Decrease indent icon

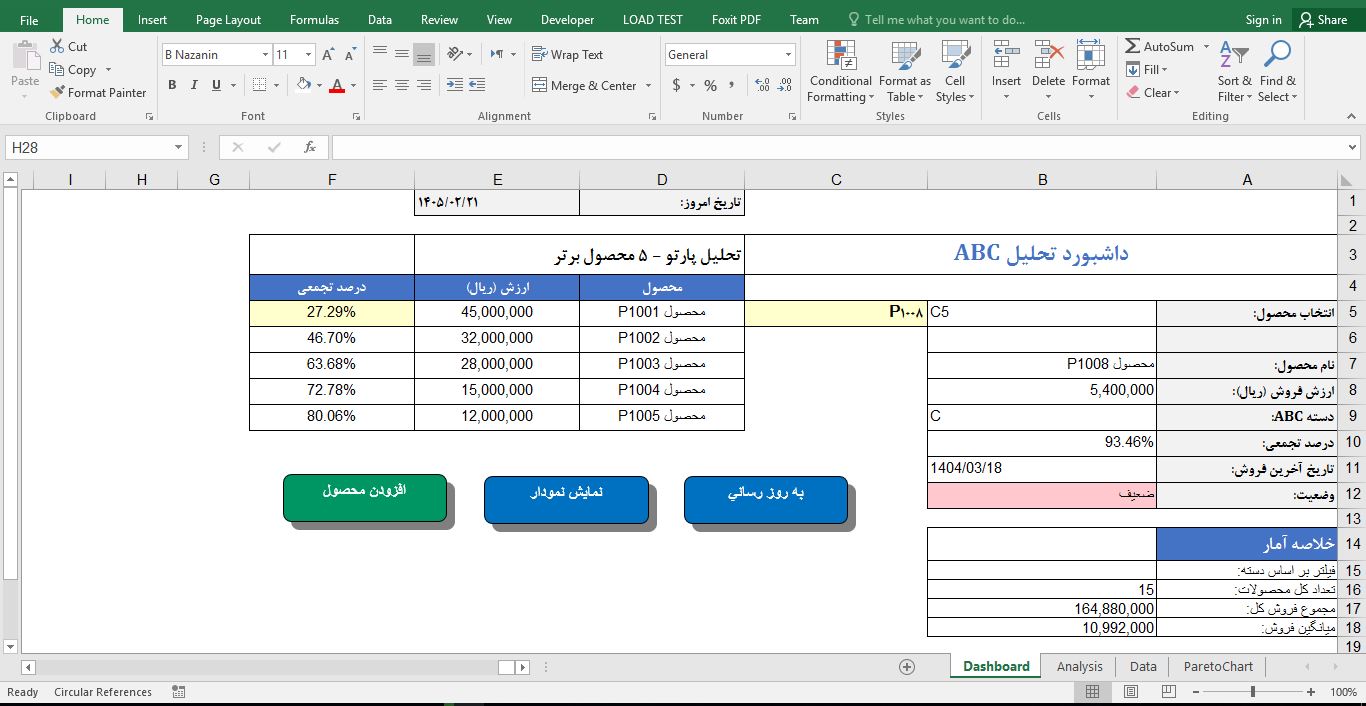click(x=455, y=86)
